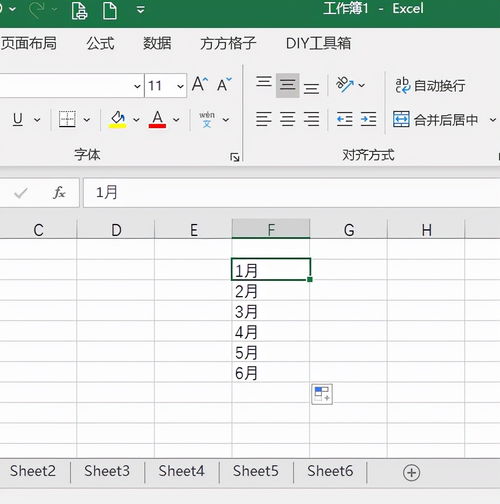The height and width of the screenshot is (504, 500).
Task: Switch to Sheet3 tab
Action: pos(107,471)
